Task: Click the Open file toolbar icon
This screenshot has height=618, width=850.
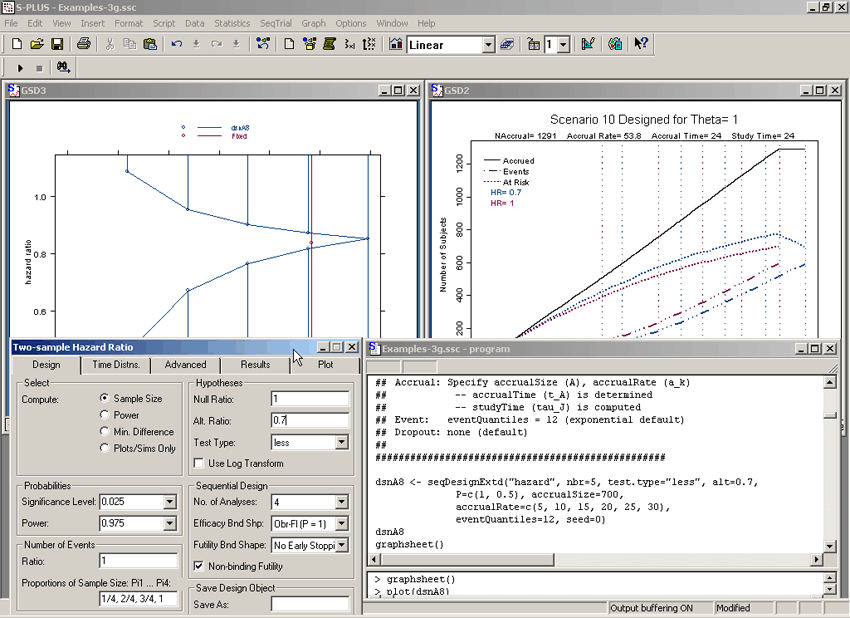Action: 37,44
